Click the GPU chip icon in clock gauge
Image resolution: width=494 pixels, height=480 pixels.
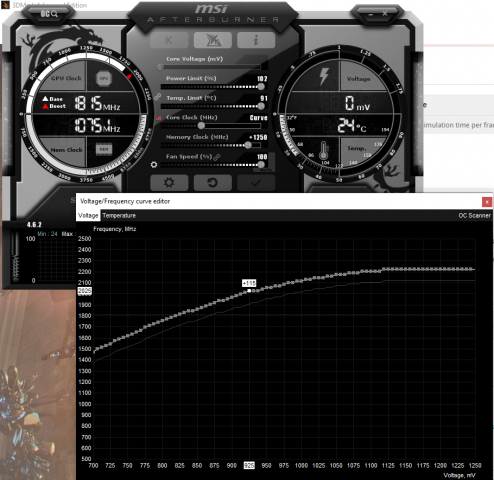[x=104, y=78]
